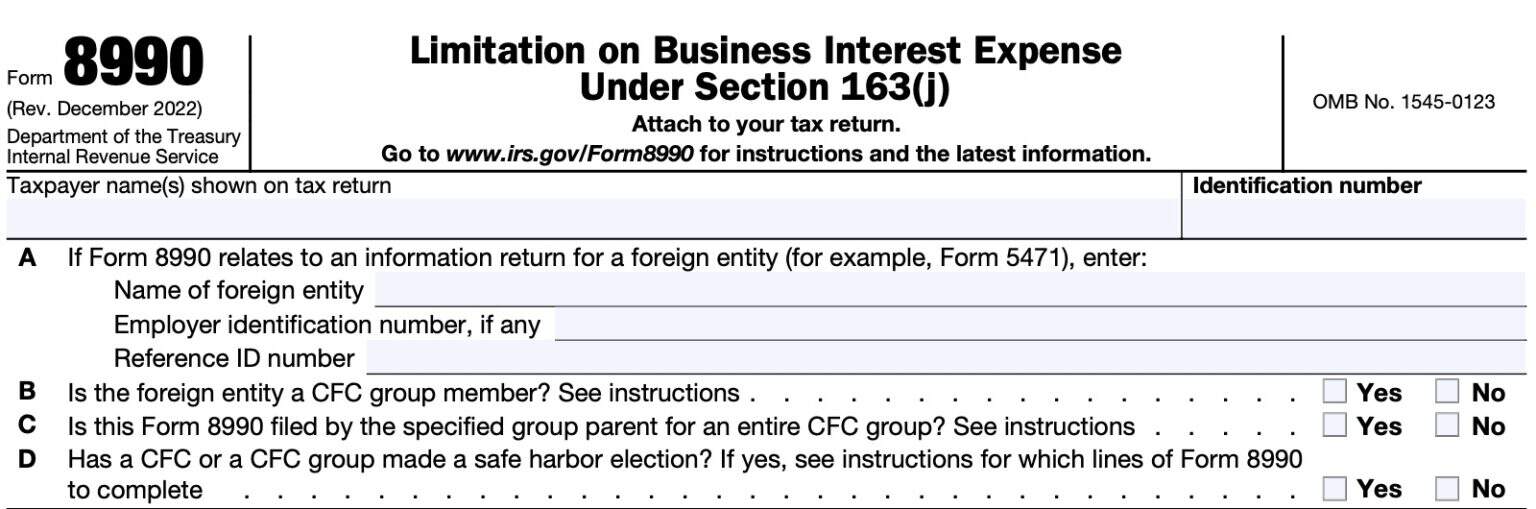Click the Attach to your tax return line
Screen dimensions: 1536x509
coord(765,125)
